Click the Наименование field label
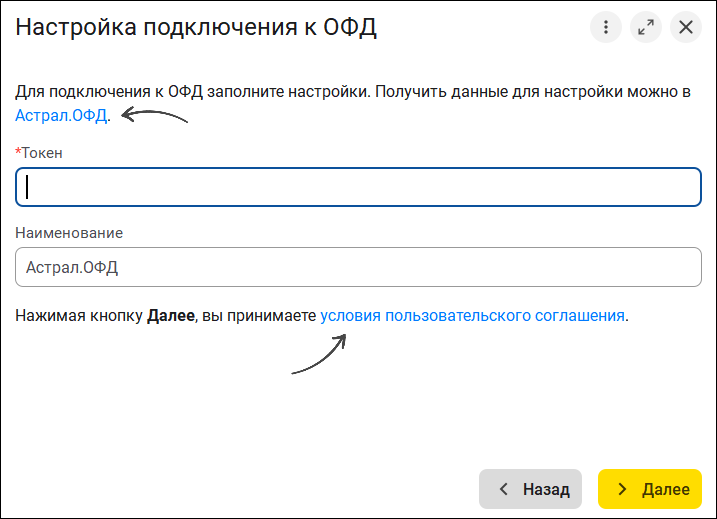Image resolution: width=717 pixels, height=519 pixels. [x=69, y=233]
